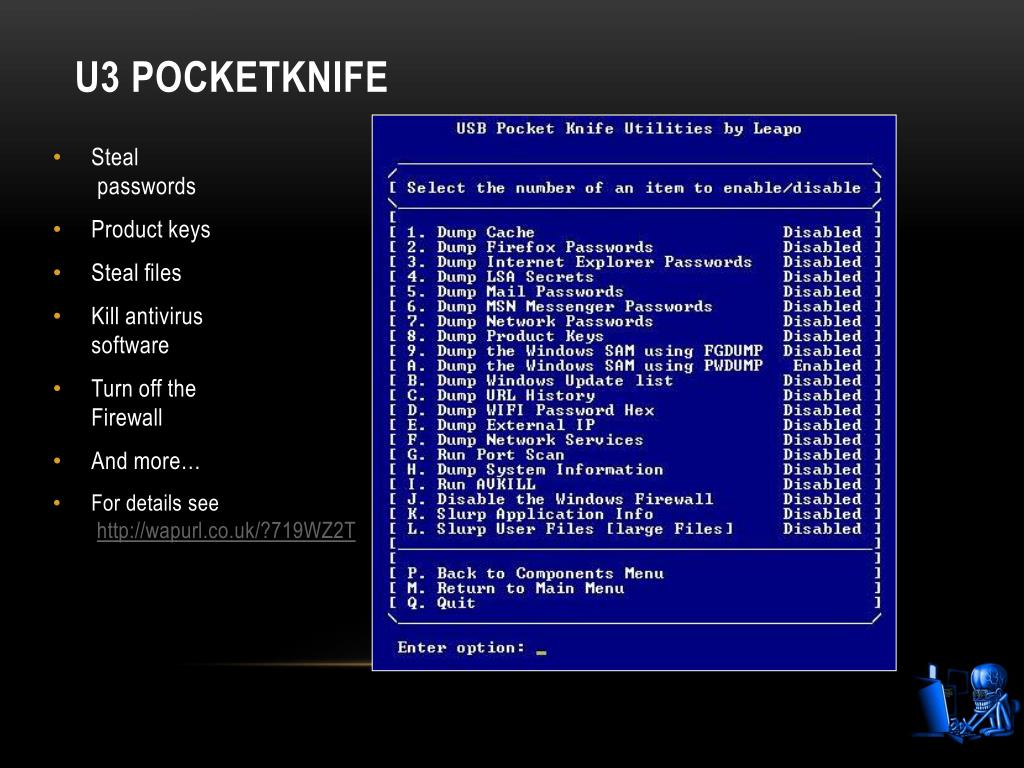This screenshot has height=768, width=1024.
Task: Click Disabled status of Dump Cache row
Action: coord(822,232)
